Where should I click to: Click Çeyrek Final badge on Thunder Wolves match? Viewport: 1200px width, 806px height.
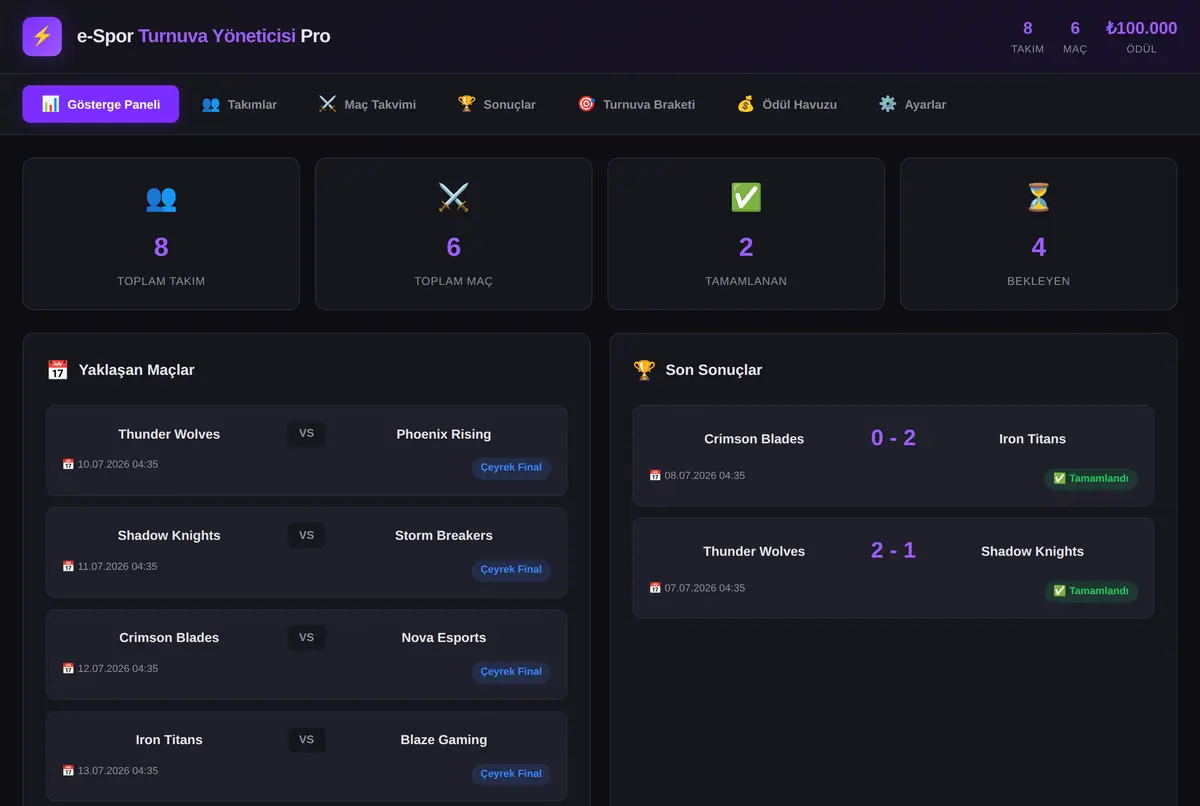tap(511, 467)
